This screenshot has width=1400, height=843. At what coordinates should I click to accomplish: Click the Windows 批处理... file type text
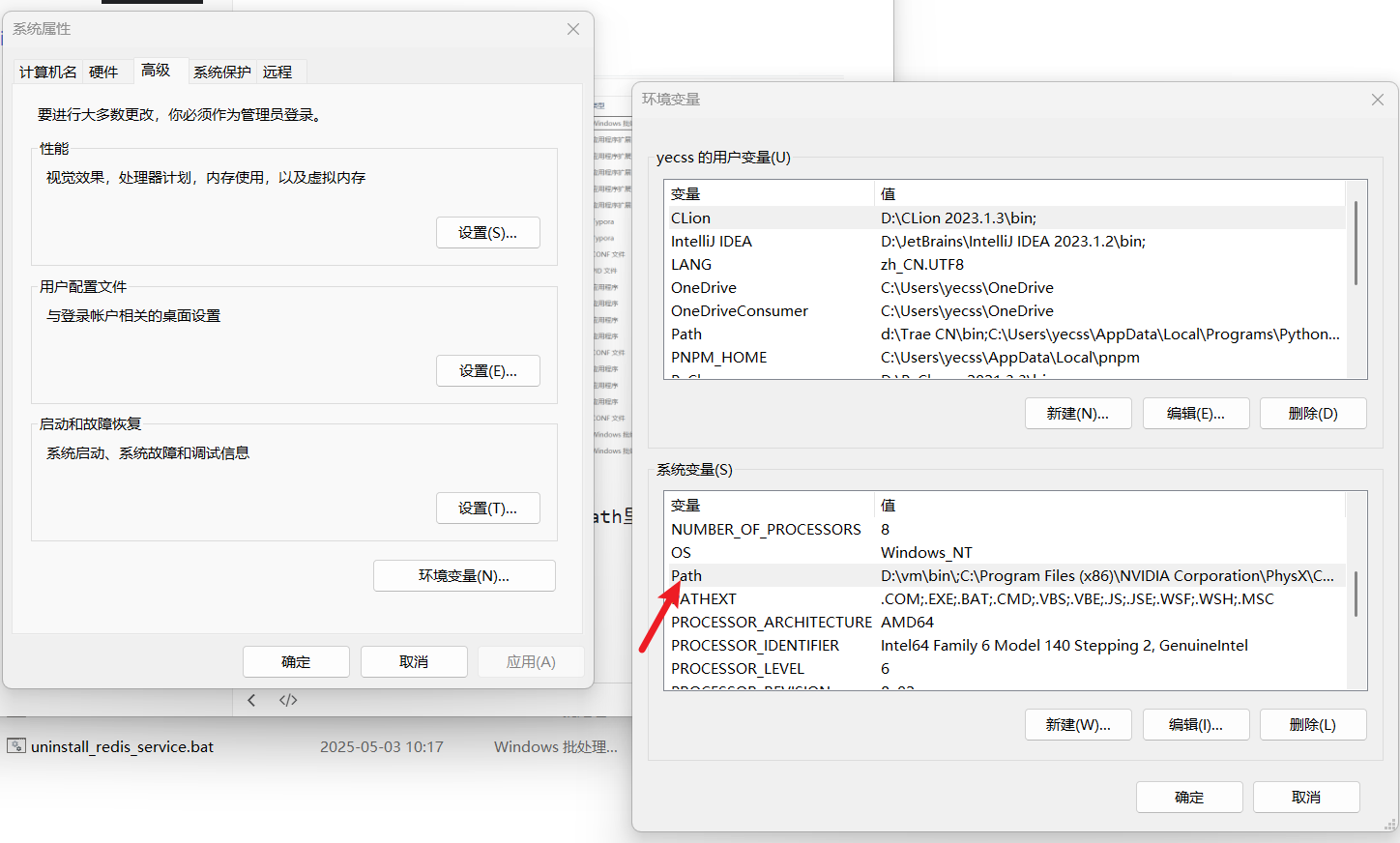(x=556, y=747)
